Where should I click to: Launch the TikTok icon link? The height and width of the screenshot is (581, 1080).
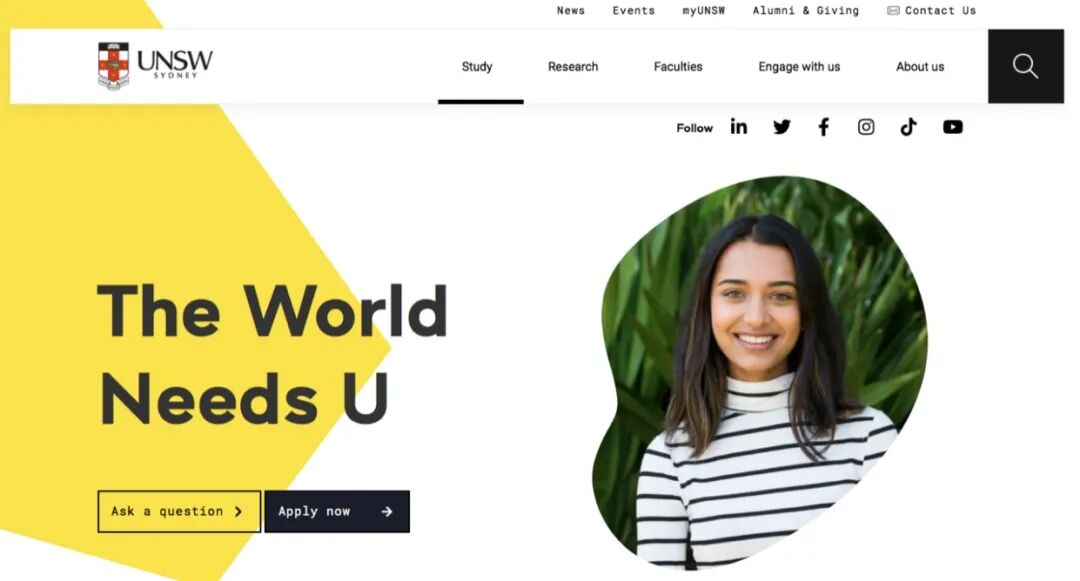point(908,127)
